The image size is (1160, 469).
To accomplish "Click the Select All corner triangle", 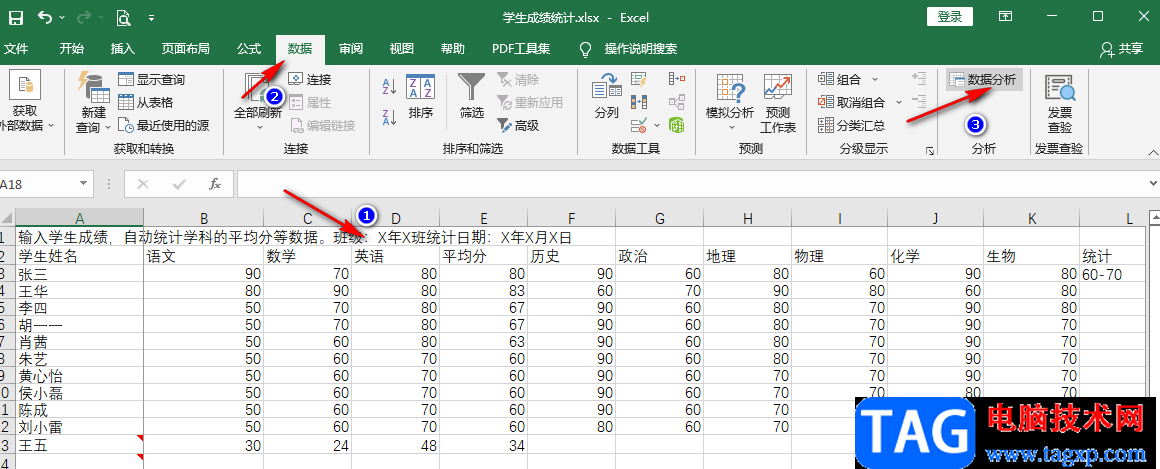I will click(x=7, y=218).
